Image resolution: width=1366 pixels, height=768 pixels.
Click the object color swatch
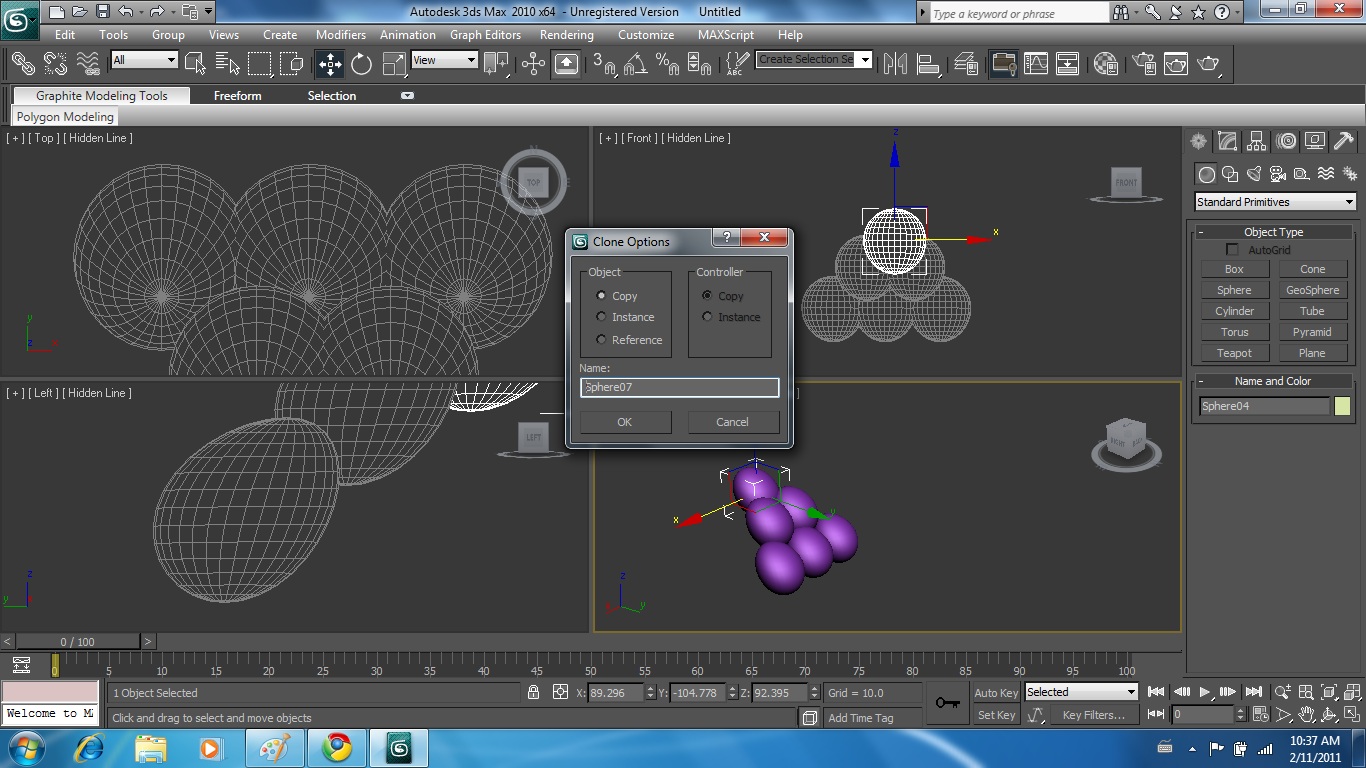click(1342, 406)
